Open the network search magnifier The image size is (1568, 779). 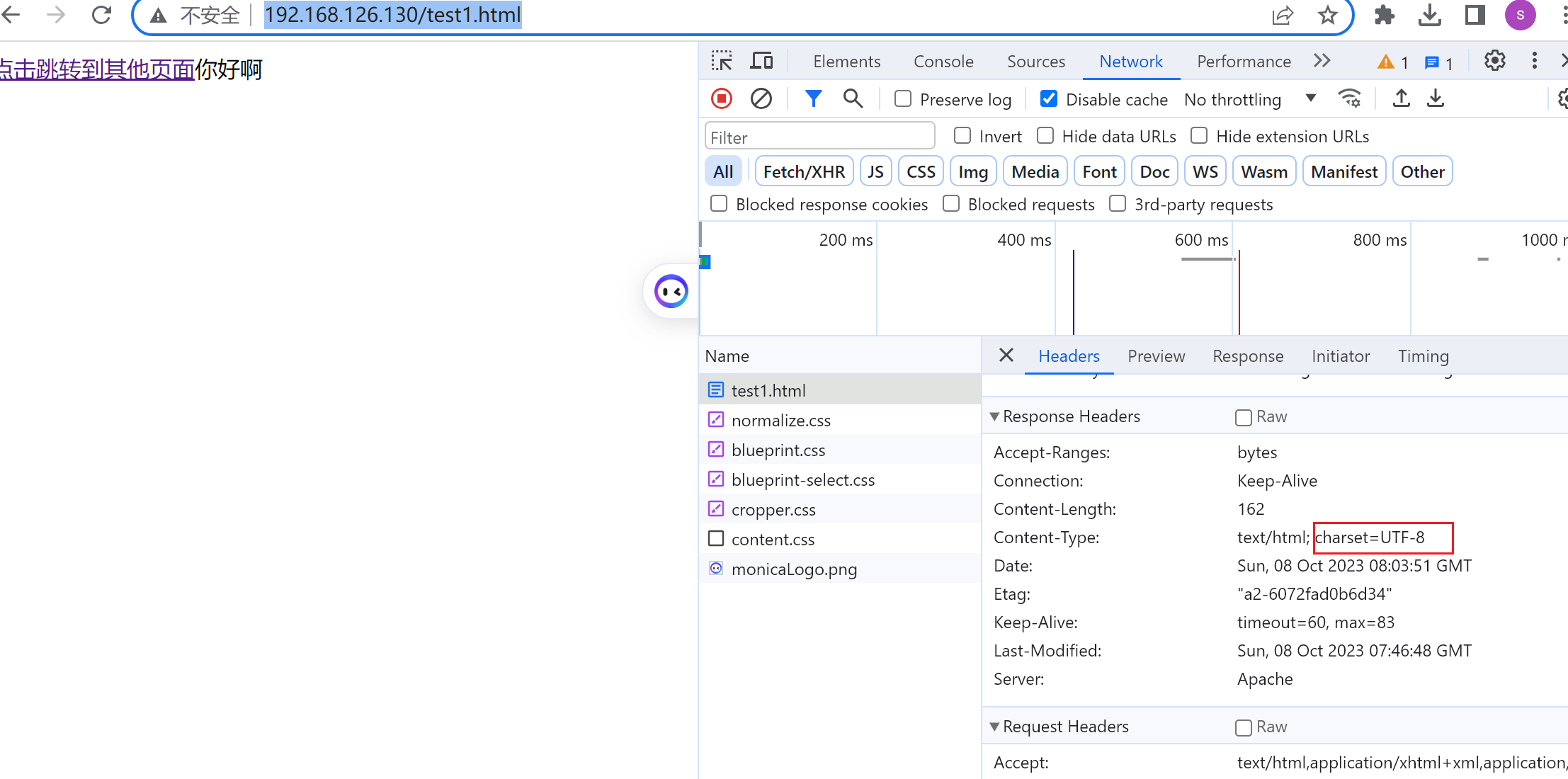click(853, 98)
